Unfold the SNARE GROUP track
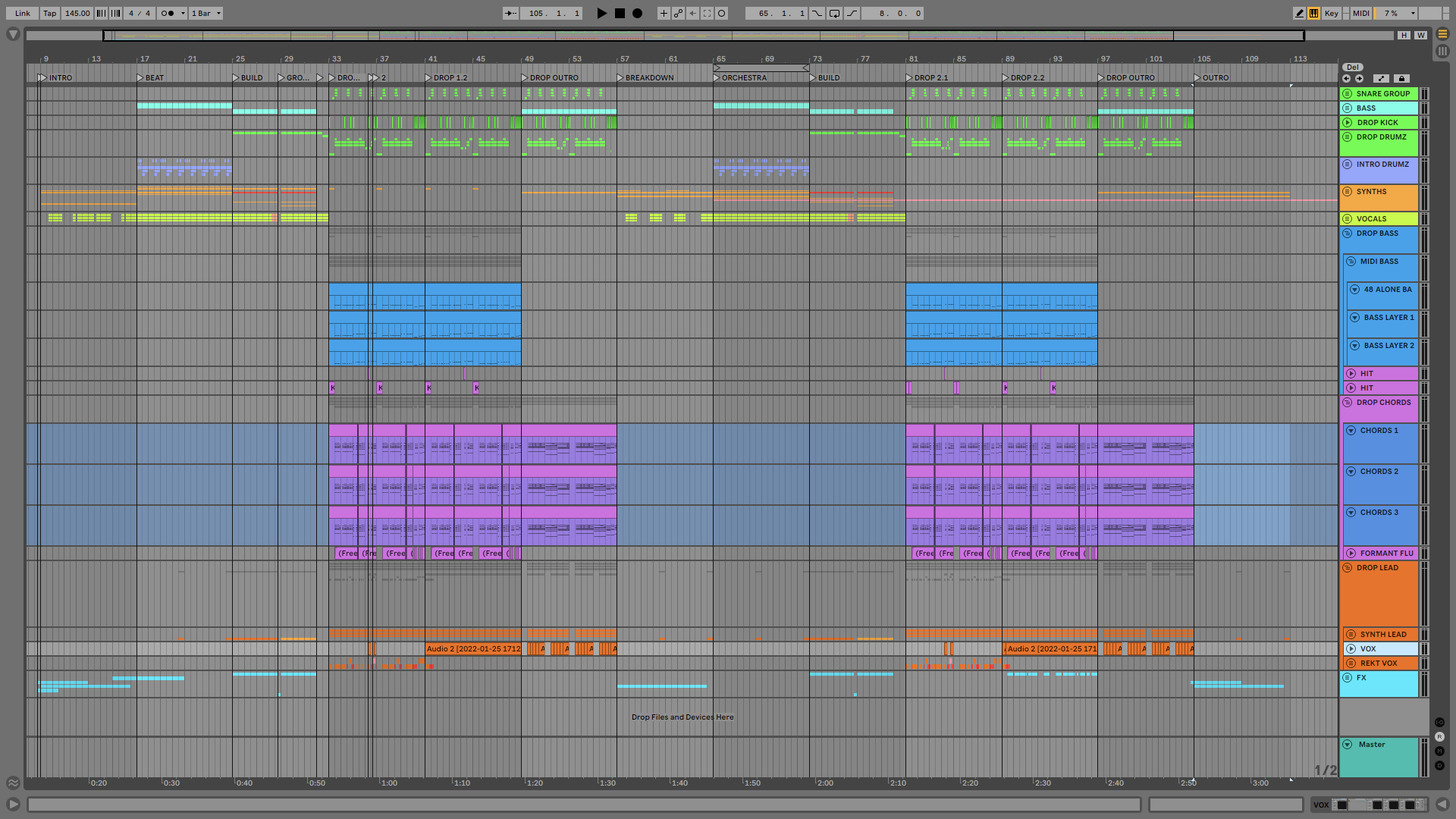1456x819 pixels. 1348,94
